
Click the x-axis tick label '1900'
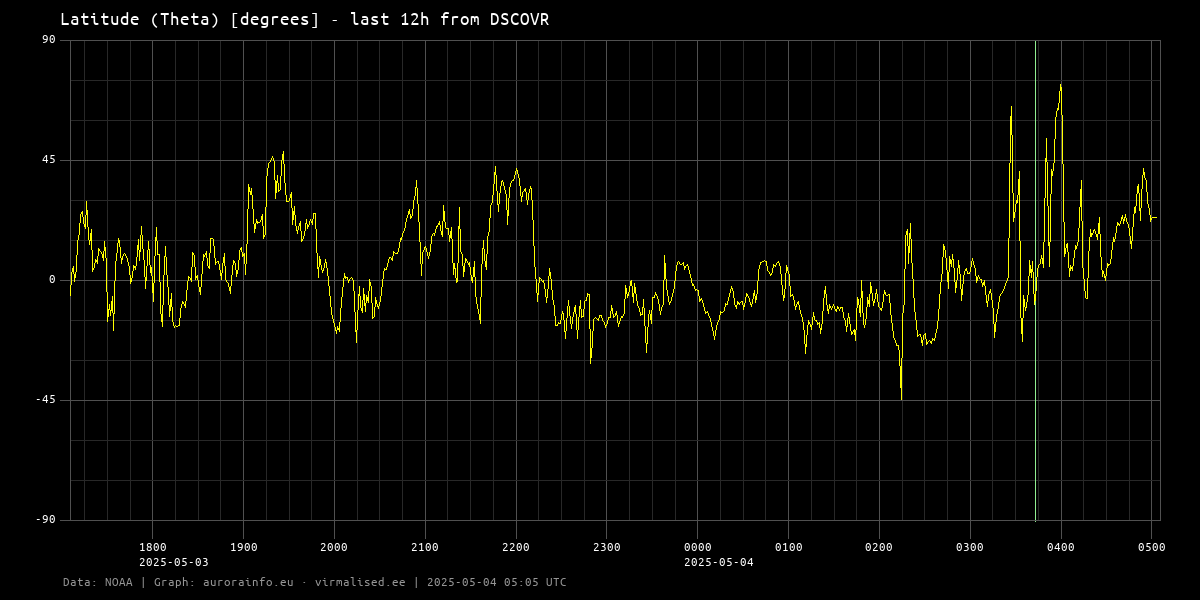click(243, 547)
